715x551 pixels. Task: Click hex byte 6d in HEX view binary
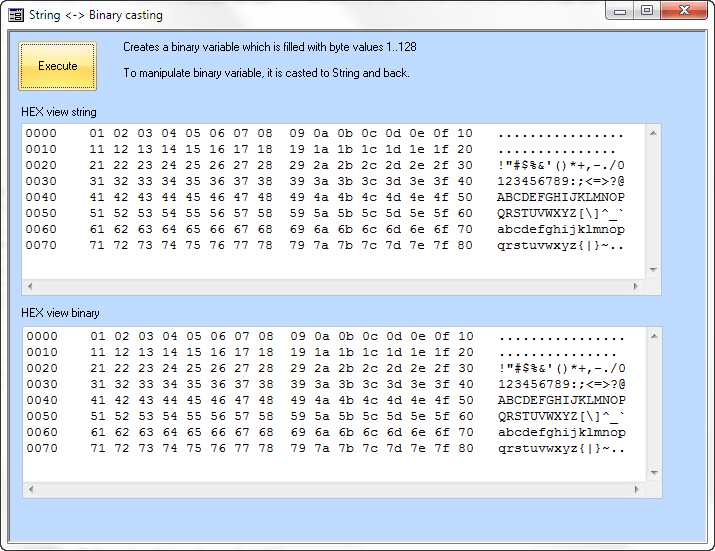[x=394, y=432]
